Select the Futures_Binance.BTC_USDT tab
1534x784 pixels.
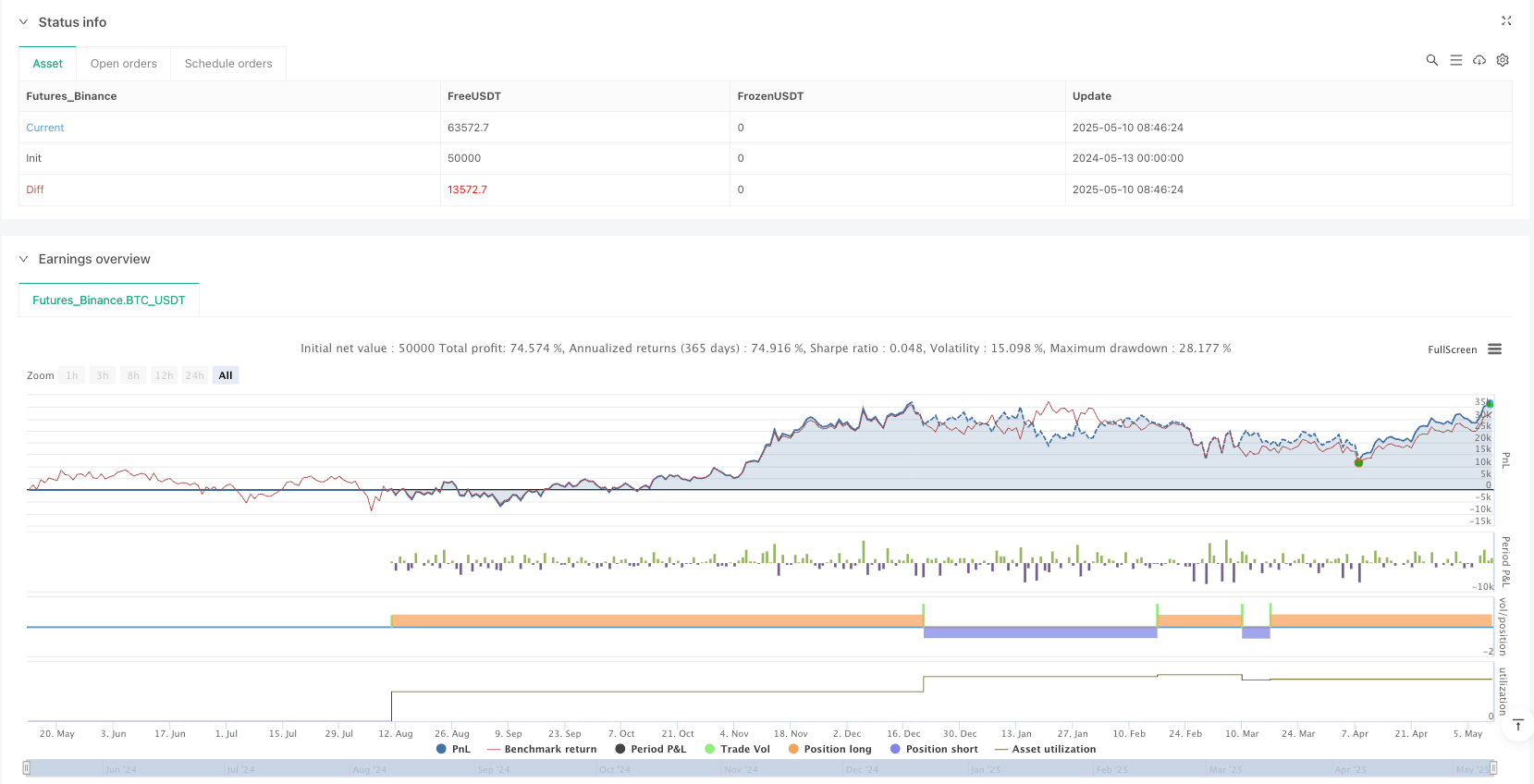click(109, 300)
